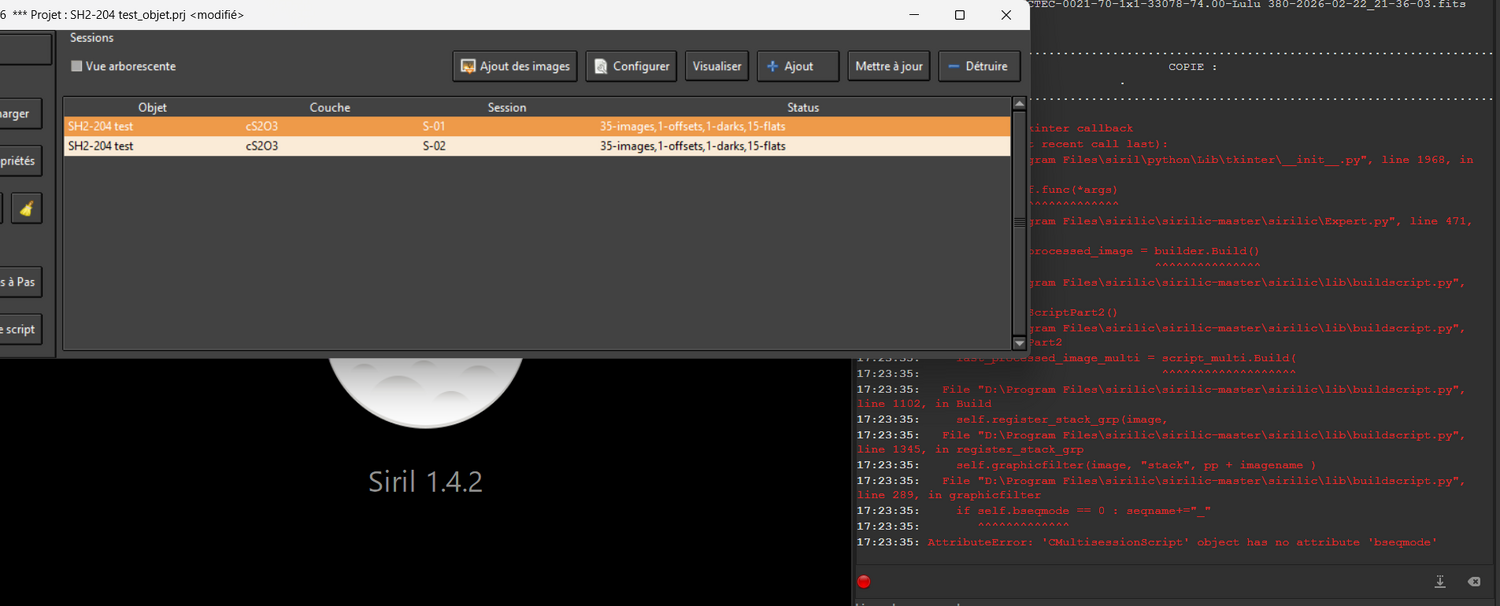Open Ajout des images with picture icon
The image size is (1500, 606).
point(515,66)
